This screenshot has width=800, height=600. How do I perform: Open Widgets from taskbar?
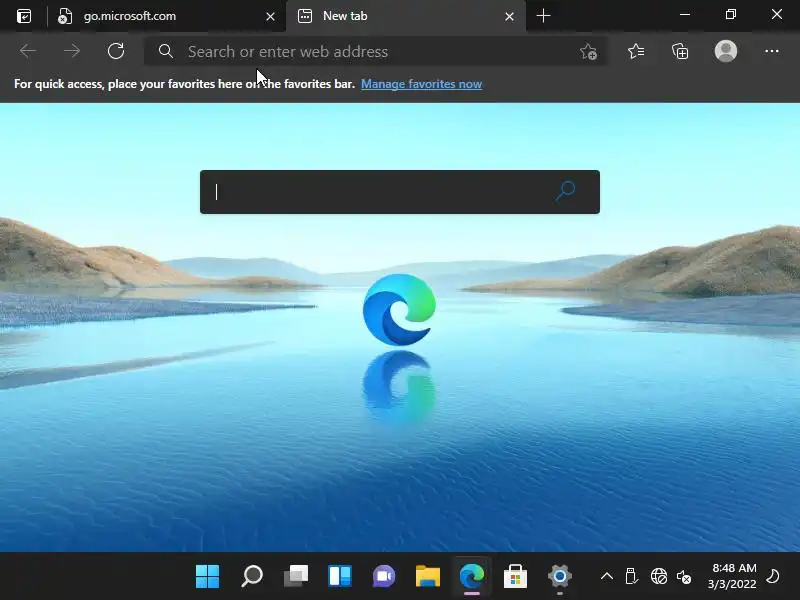[340, 576]
